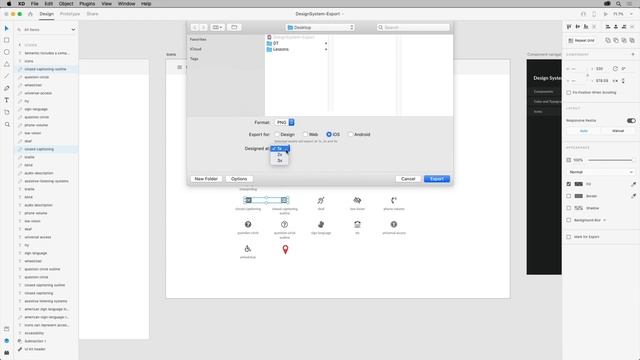Choose 3x in the Designed at list
Screen dimensions: 640x360
pos(280,160)
